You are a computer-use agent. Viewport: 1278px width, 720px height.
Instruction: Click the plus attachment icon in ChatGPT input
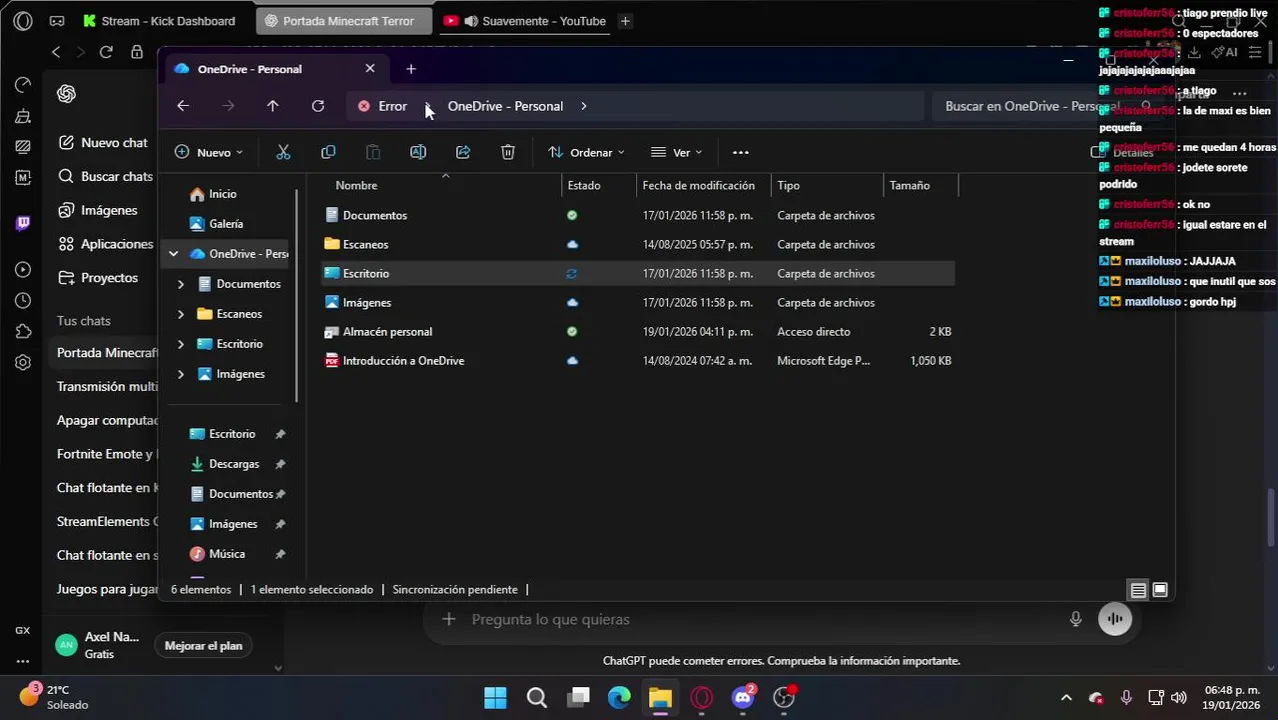(449, 619)
